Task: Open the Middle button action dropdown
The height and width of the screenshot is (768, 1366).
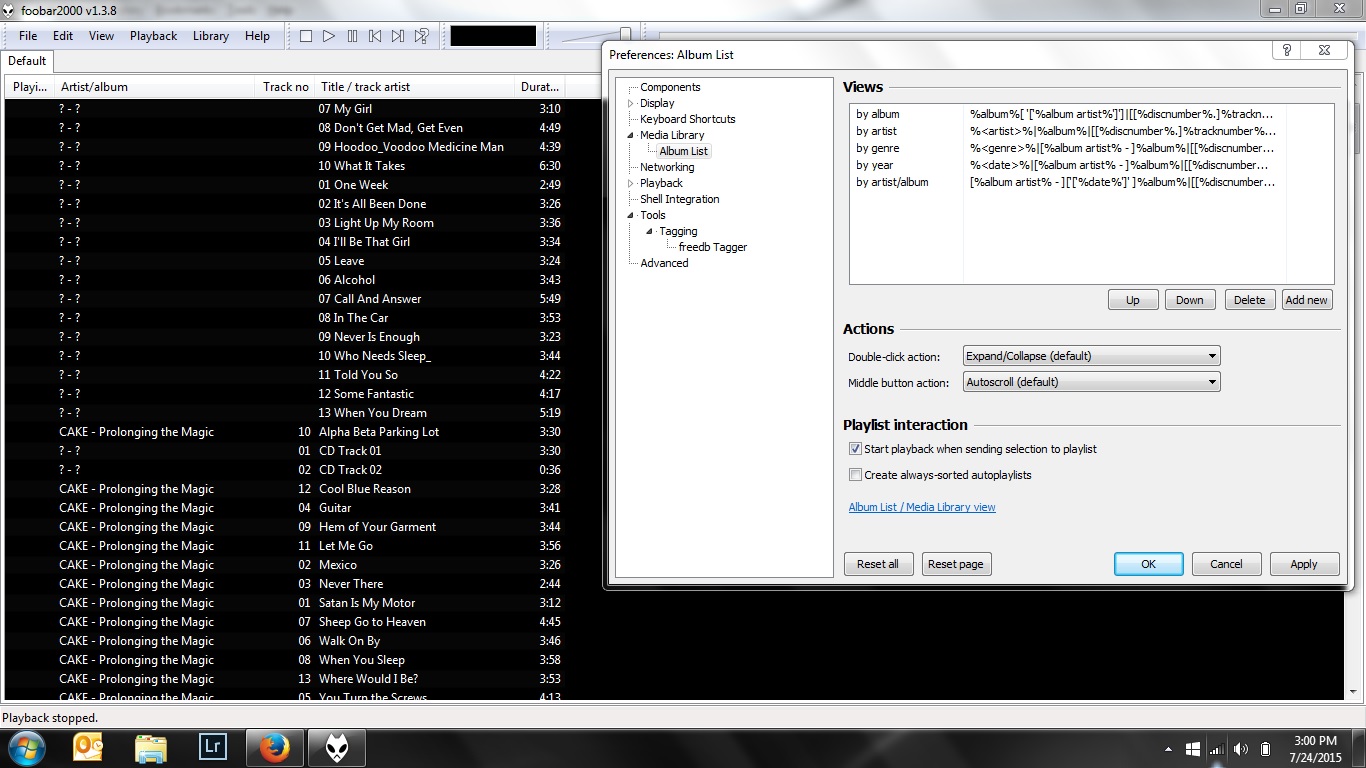Action: [1091, 382]
